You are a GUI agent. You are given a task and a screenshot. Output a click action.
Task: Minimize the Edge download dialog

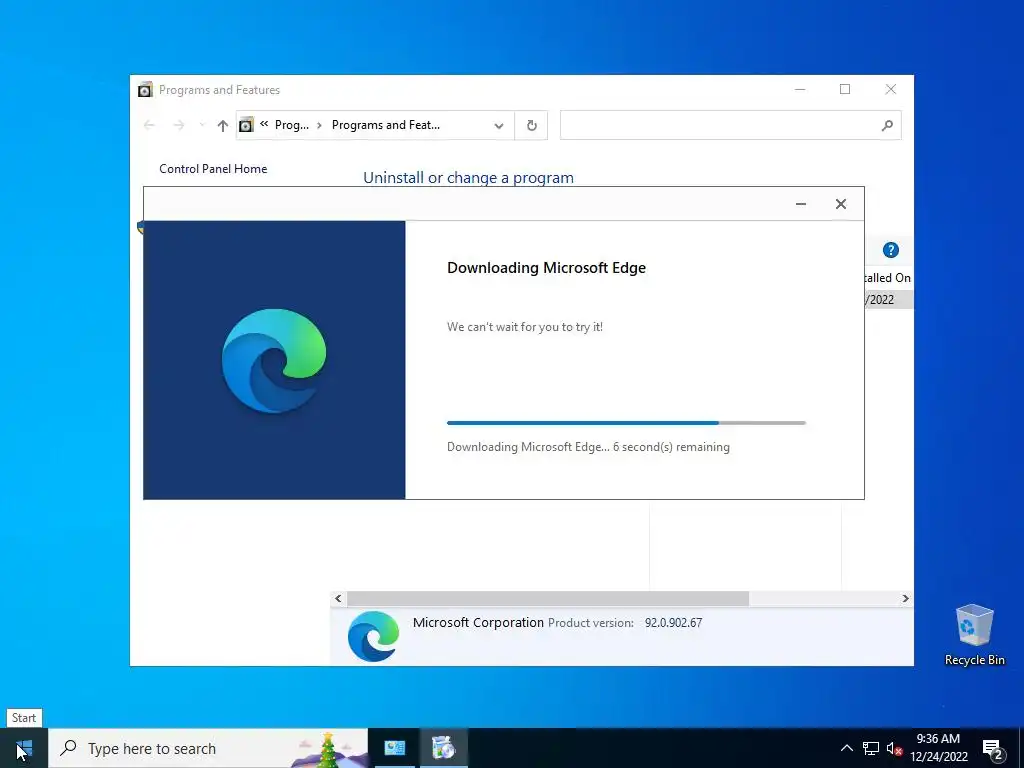801,204
